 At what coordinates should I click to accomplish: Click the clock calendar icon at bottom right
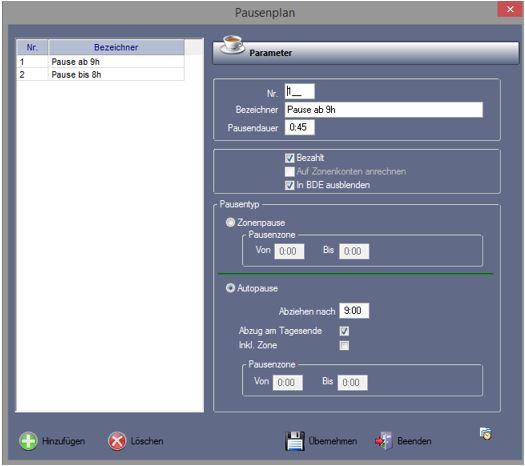coord(485,433)
